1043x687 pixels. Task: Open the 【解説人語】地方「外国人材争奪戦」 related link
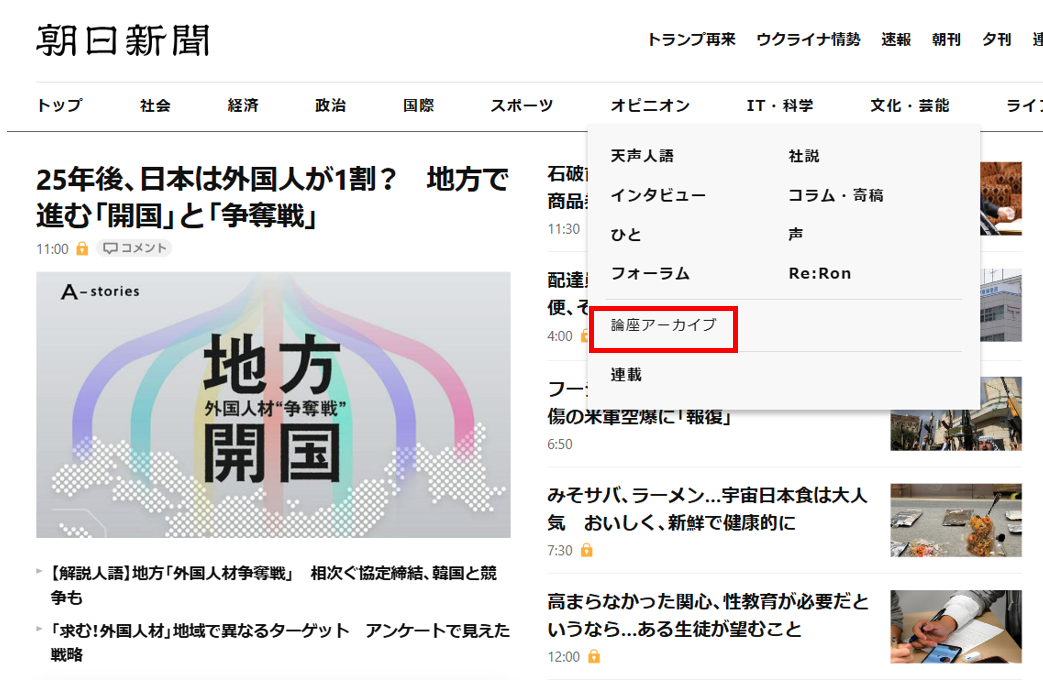click(x=273, y=585)
